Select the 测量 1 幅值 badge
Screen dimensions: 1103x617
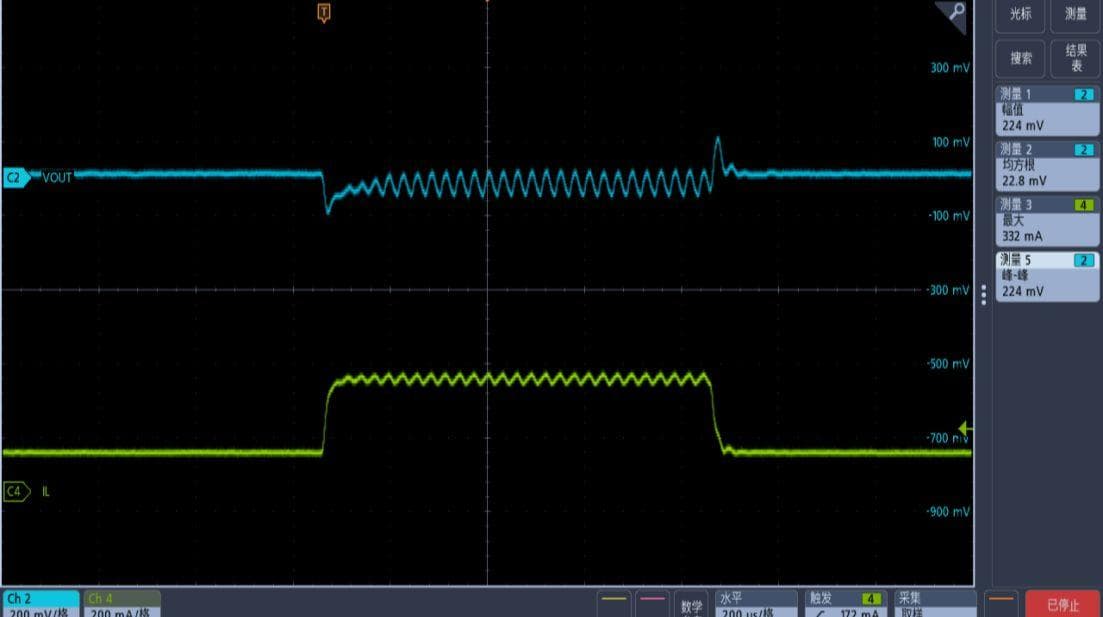(x=1047, y=110)
